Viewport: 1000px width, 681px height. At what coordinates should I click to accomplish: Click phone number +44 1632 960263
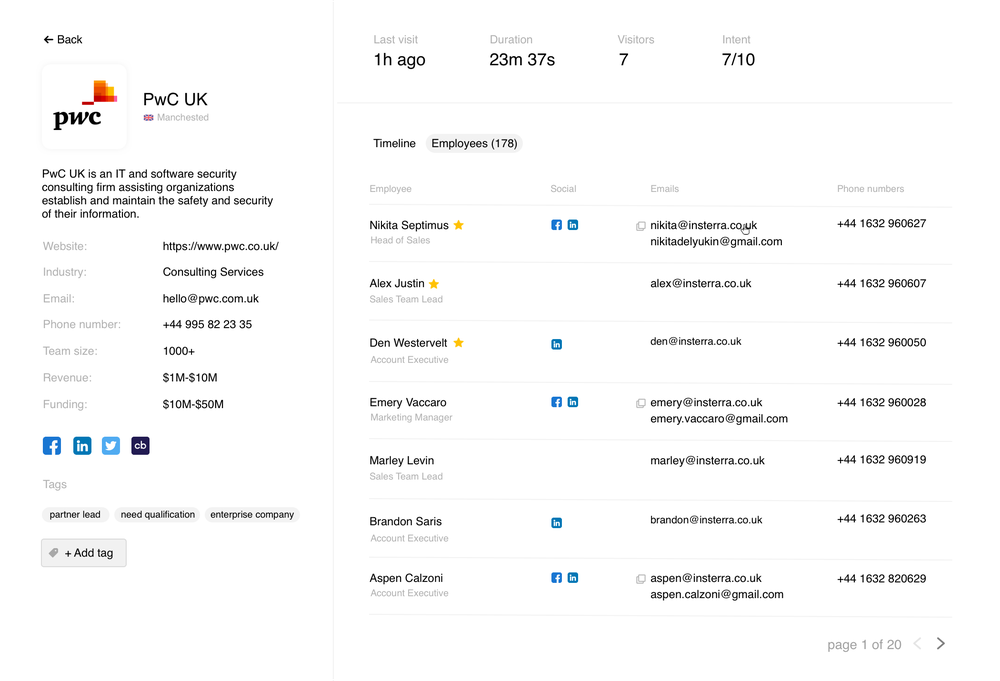coord(881,518)
